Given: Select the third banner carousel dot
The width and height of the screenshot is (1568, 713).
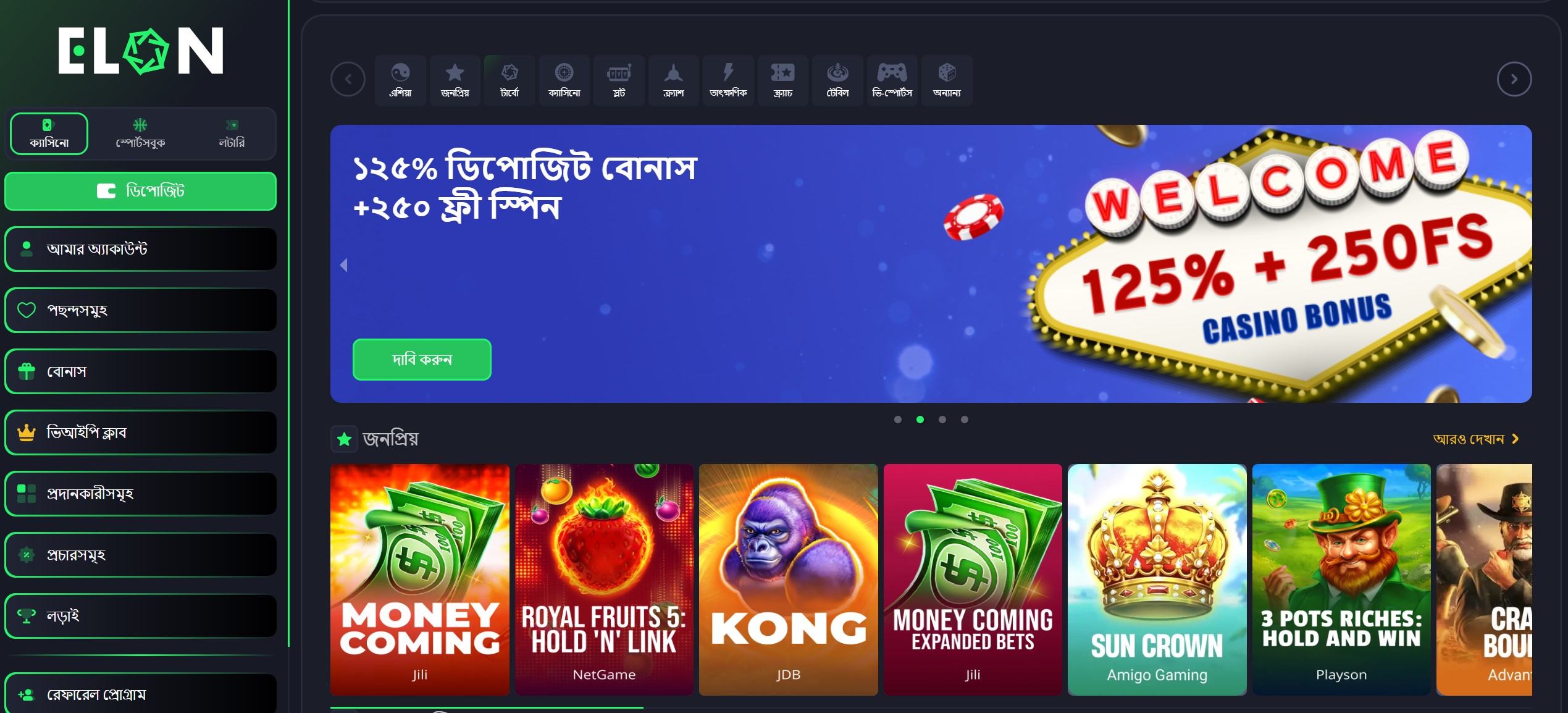Looking at the screenshot, I should tap(942, 420).
